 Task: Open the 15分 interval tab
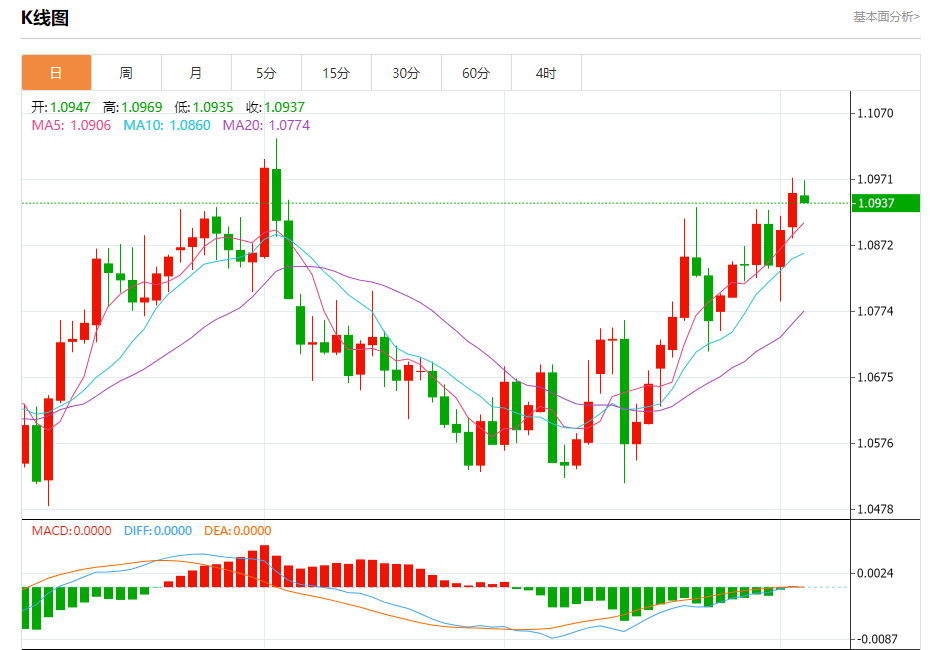(x=336, y=73)
